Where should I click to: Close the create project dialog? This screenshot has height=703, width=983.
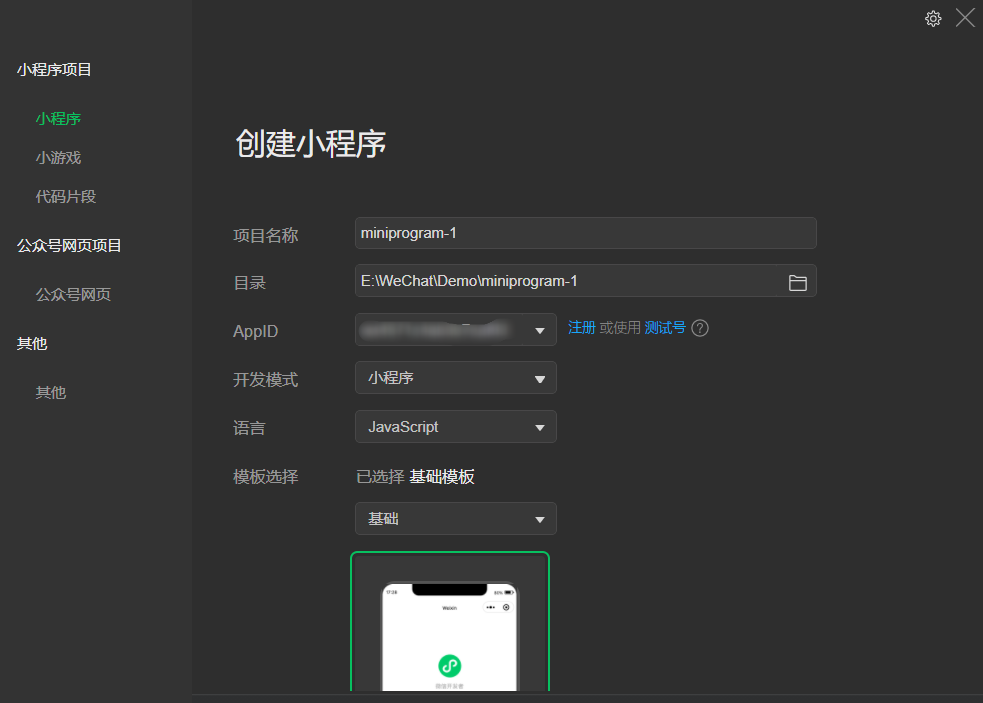(965, 18)
